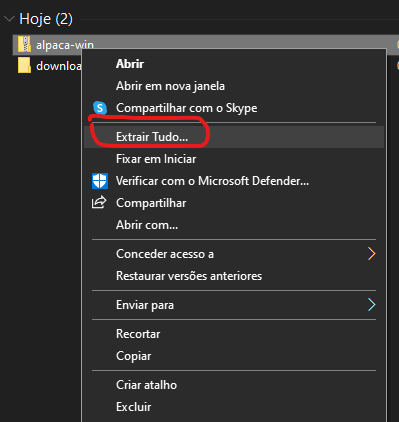Click the Hoje (2) group header
The height and width of the screenshot is (422, 399).
(46, 19)
